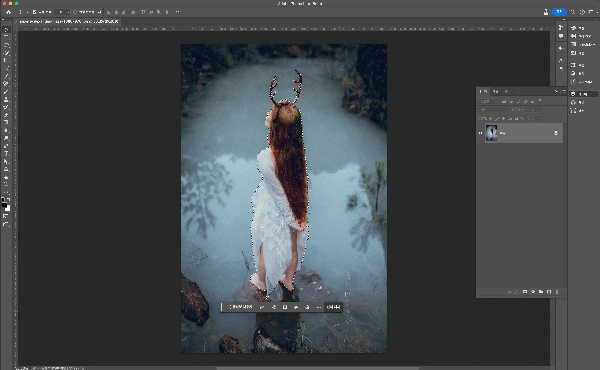Click the blue Share button

(x=559, y=12)
